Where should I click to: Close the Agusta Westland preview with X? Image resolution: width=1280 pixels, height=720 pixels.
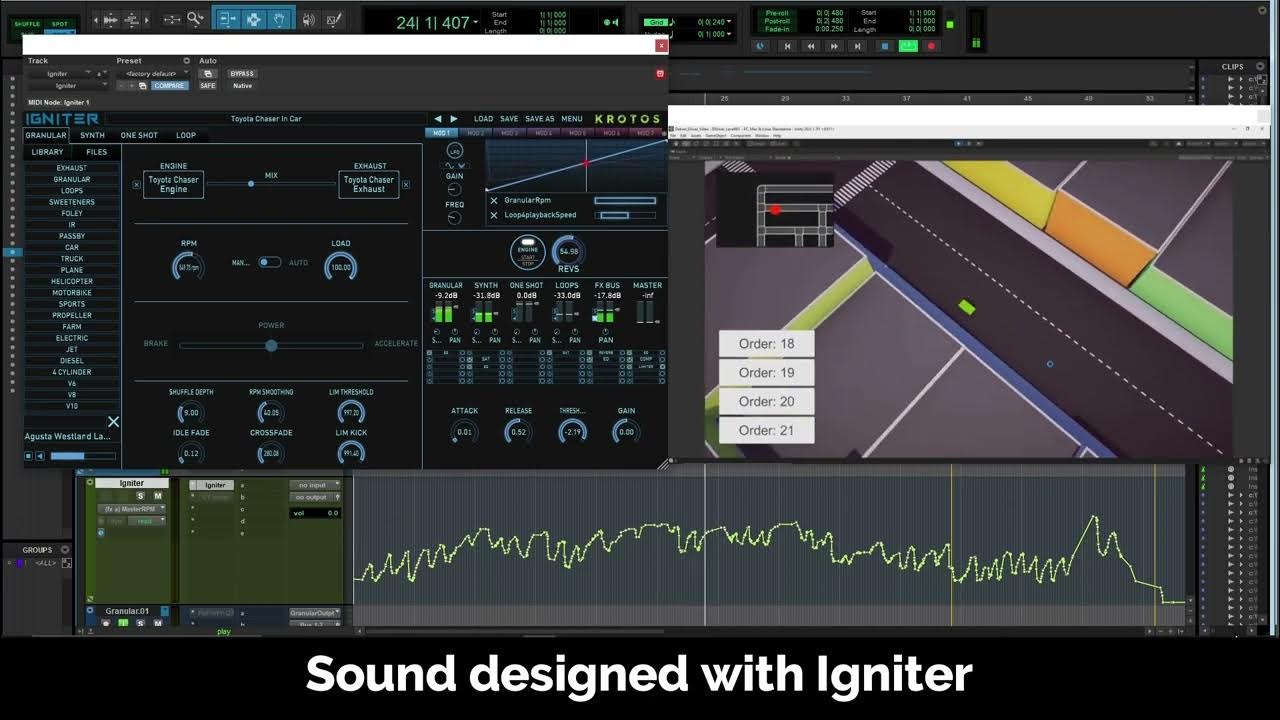[x=113, y=422]
